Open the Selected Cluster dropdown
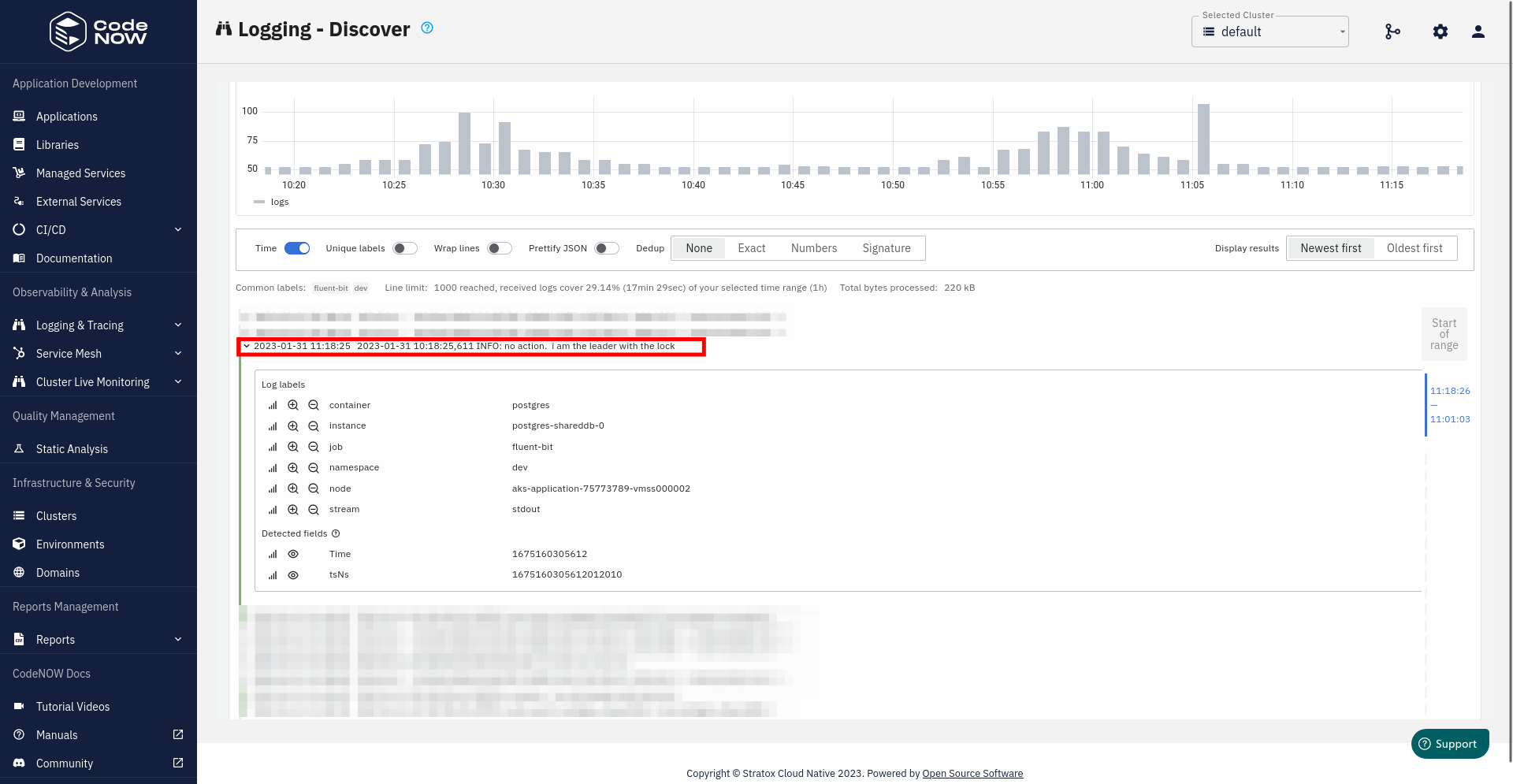This screenshot has width=1513, height=784. pyautogui.click(x=1270, y=32)
